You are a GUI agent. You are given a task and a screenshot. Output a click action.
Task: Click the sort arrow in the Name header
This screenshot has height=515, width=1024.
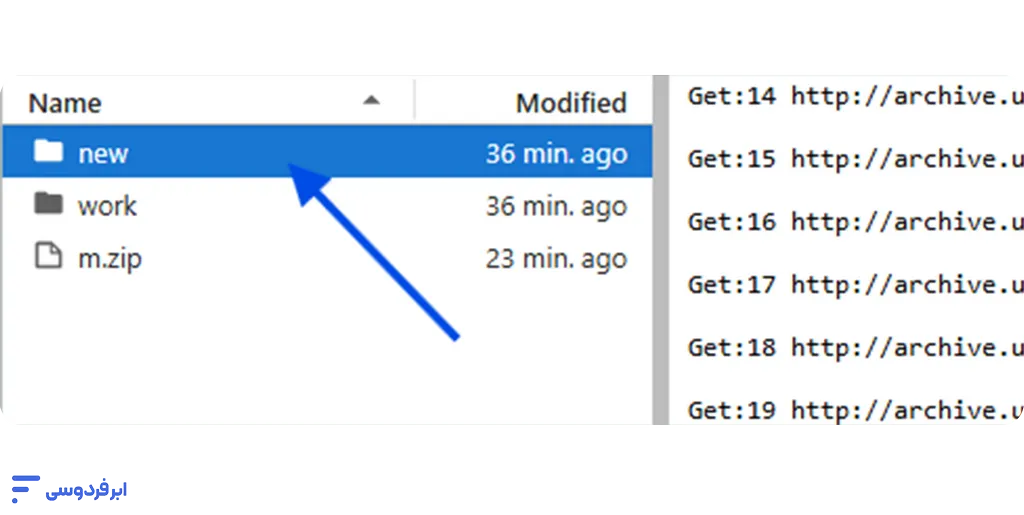(x=372, y=101)
